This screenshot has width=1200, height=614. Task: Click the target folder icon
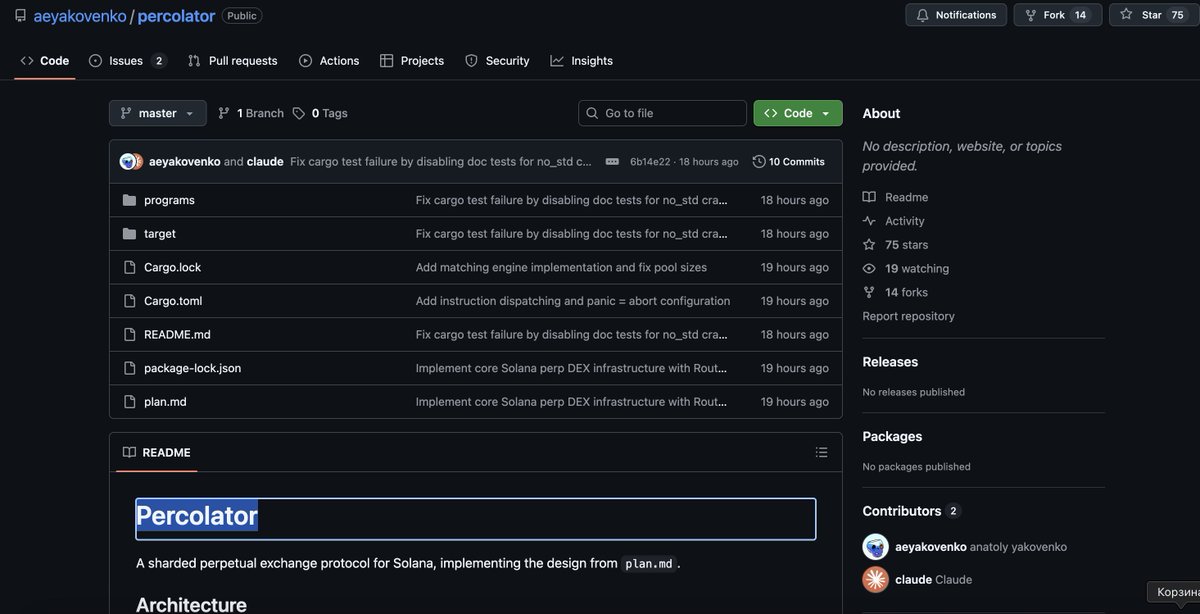[129, 234]
